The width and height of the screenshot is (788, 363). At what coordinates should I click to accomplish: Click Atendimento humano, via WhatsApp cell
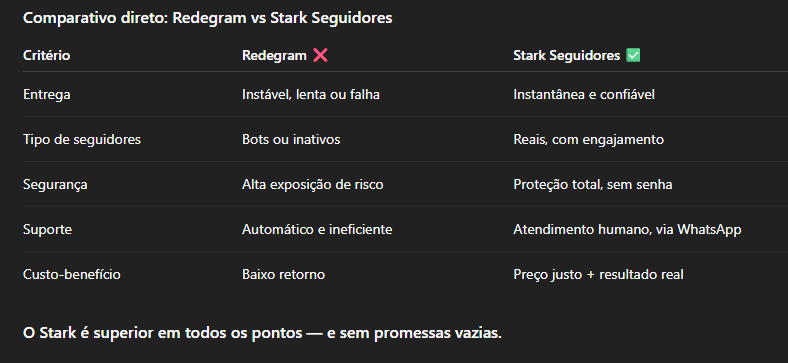pos(627,230)
